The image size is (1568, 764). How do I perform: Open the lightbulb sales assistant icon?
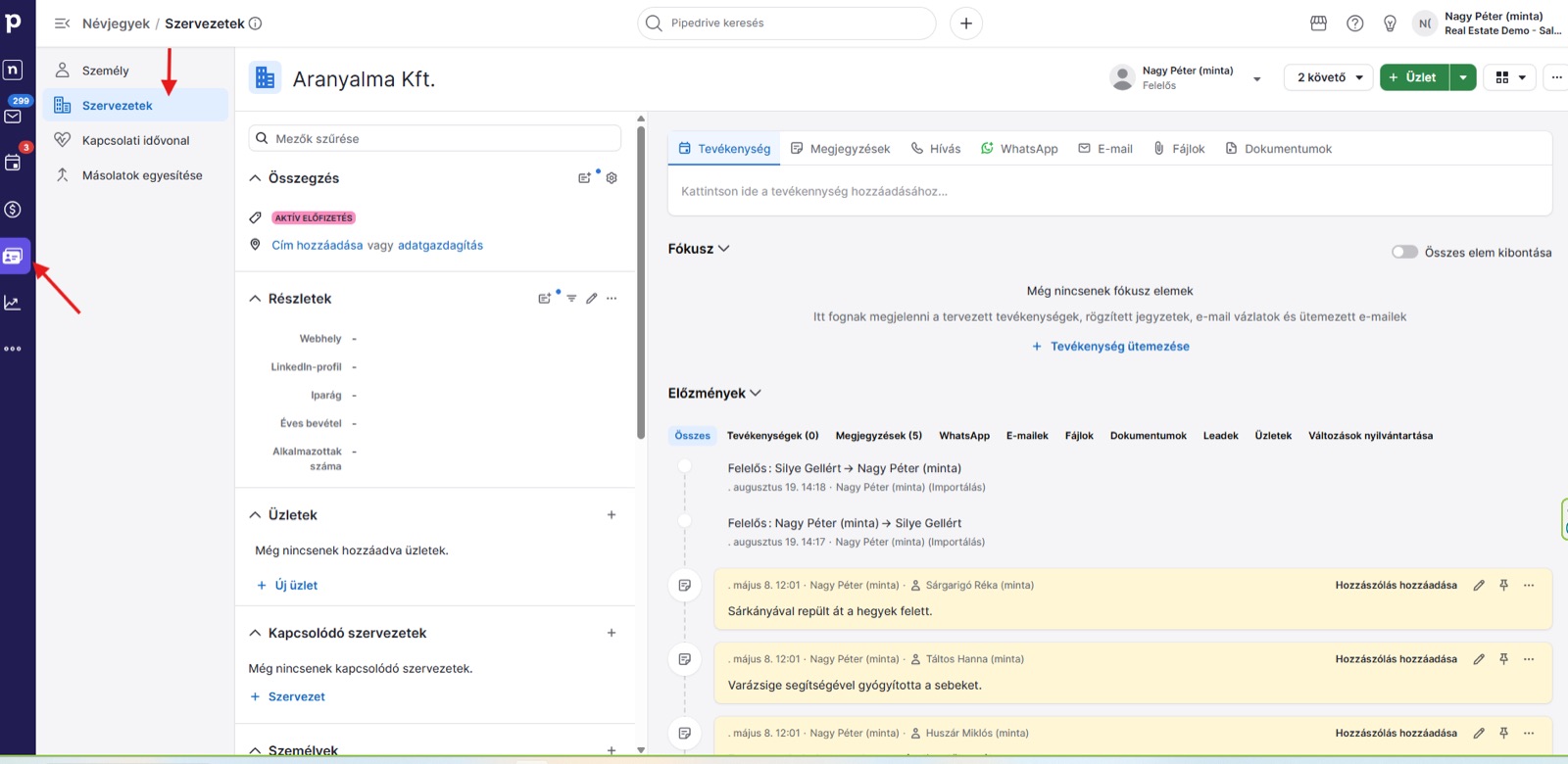pyautogui.click(x=1390, y=24)
